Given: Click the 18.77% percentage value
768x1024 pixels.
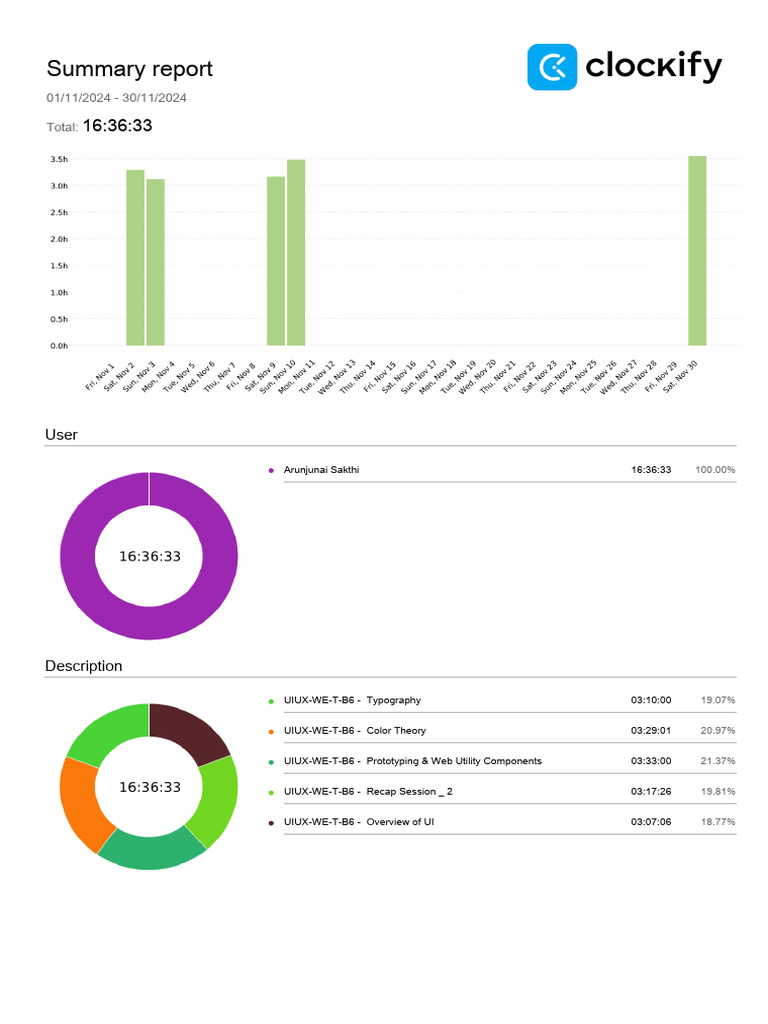Looking at the screenshot, I should pyautogui.click(x=718, y=822).
